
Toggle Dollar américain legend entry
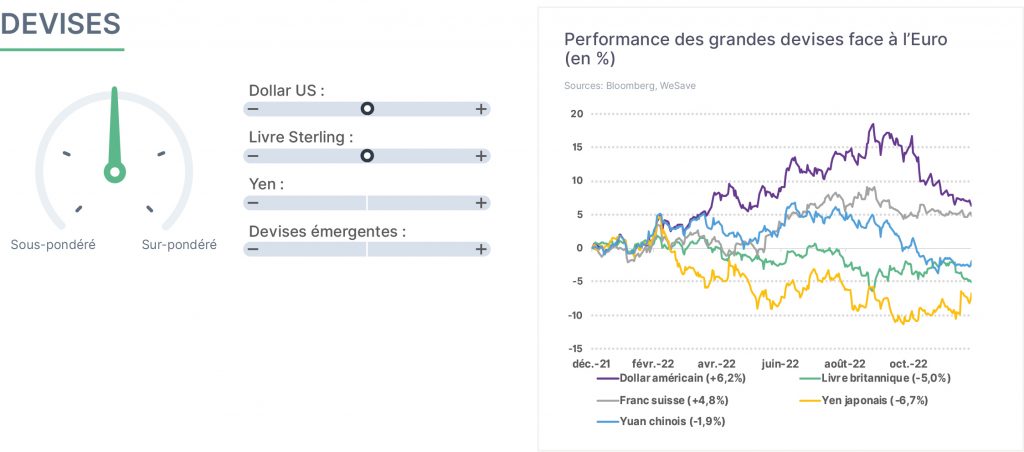click(671, 378)
